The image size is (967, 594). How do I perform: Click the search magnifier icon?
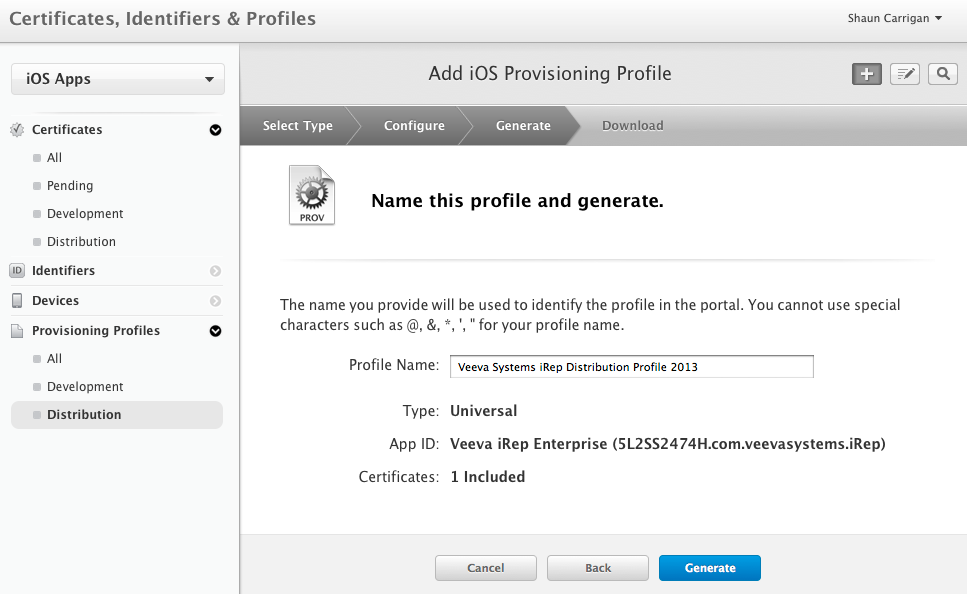click(x=942, y=74)
